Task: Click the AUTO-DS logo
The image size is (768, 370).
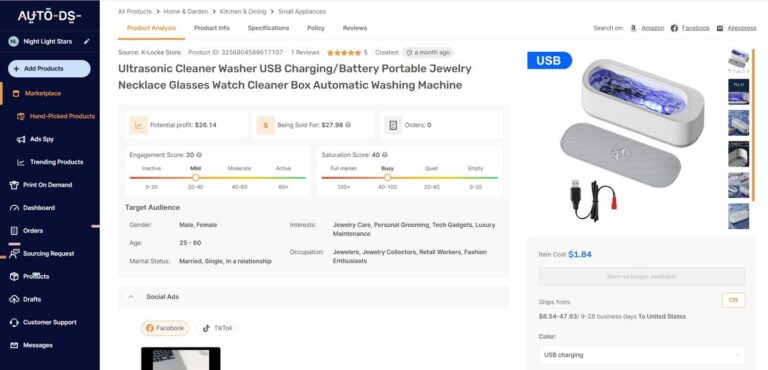Action: pyautogui.click(x=49, y=16)
